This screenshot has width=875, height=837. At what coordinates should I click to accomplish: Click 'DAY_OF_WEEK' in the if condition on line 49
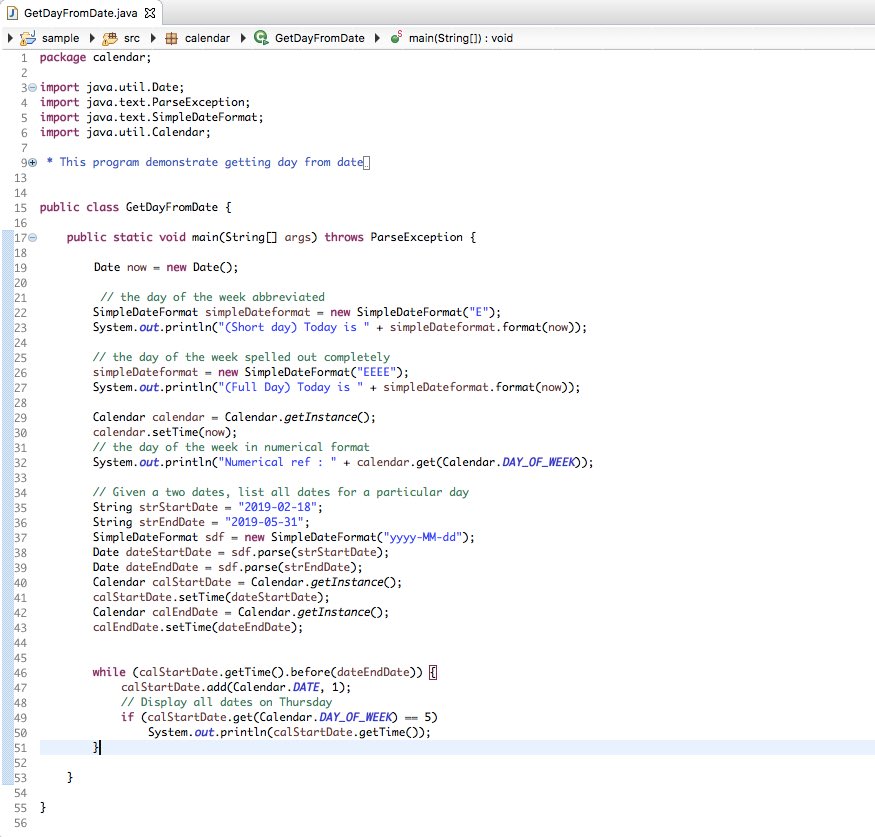coord(355,717)
